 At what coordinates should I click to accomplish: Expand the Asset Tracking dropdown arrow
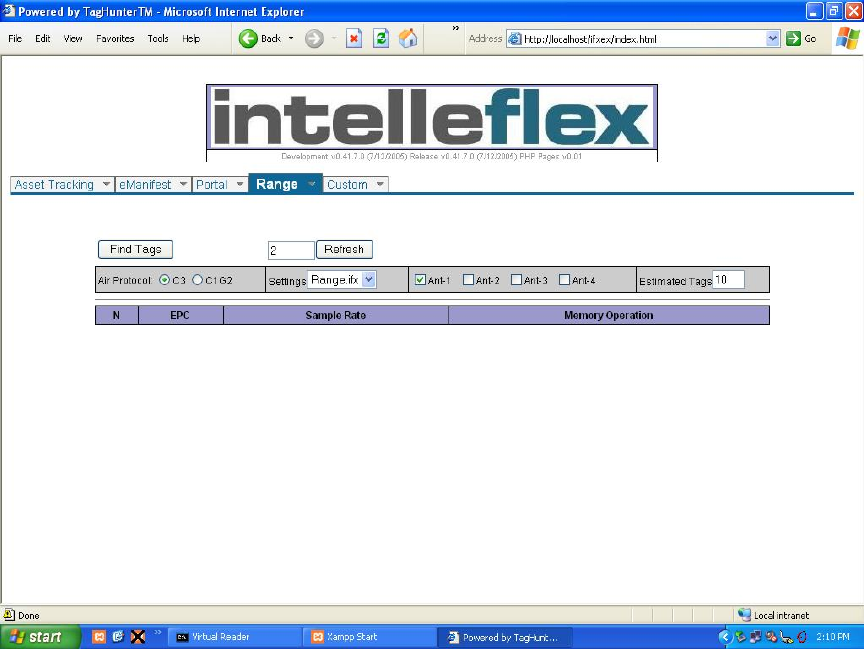pyautogui.click(x=106, y=185)
